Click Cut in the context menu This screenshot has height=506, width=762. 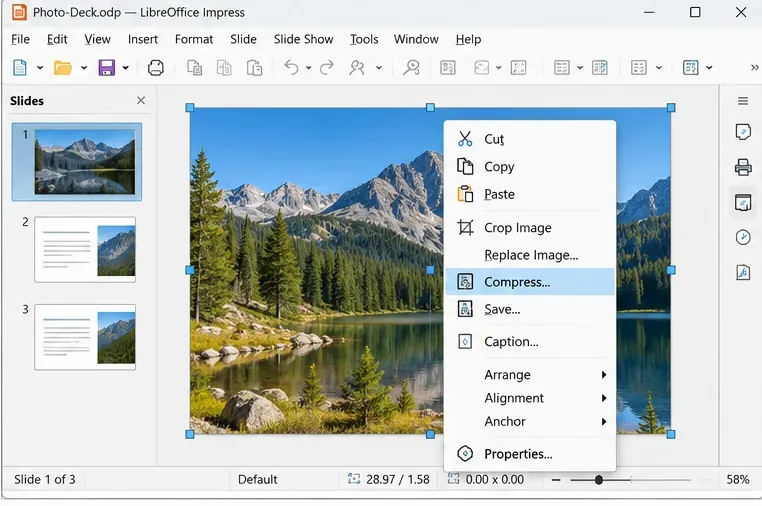point(530,139)
